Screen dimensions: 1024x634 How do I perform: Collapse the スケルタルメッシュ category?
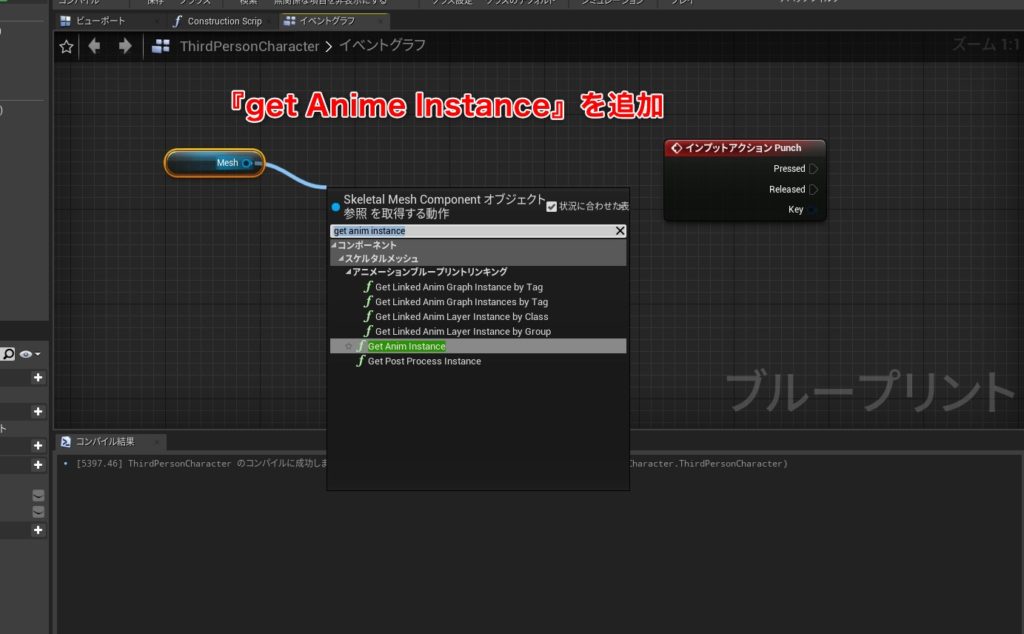pos(341,259)
